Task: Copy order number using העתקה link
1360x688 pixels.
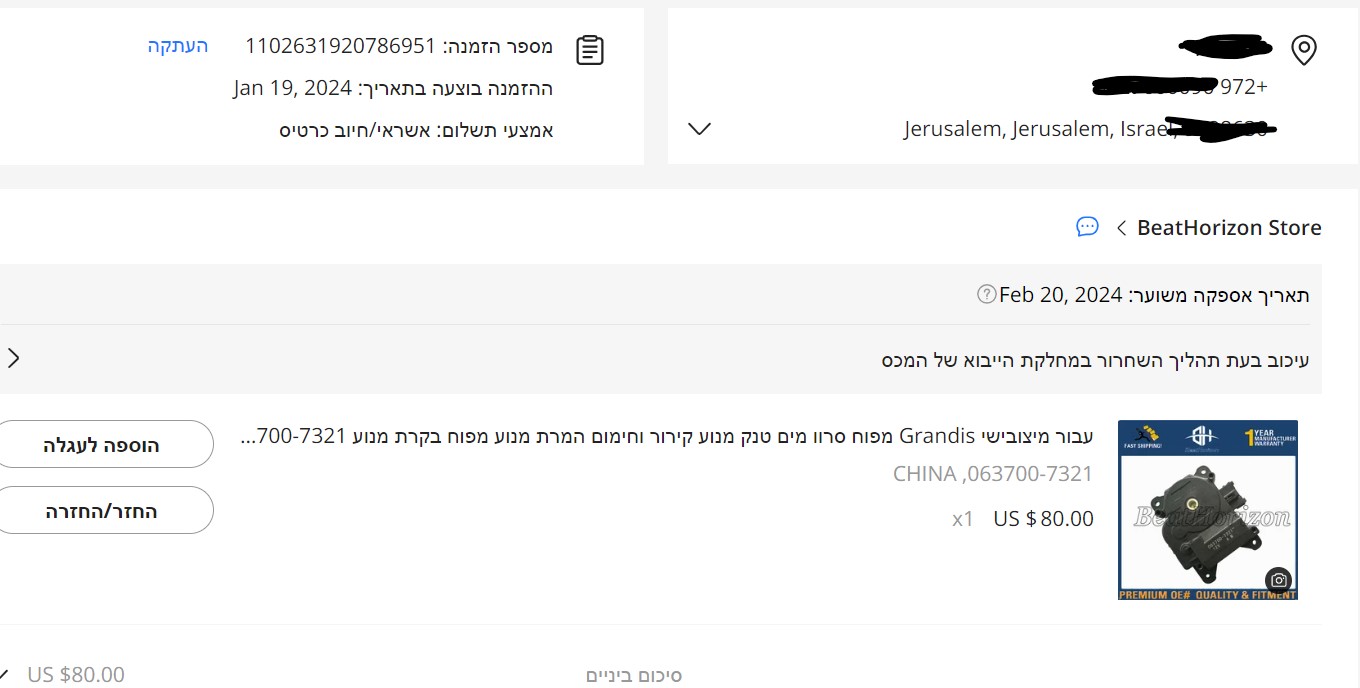Action: 178,46
